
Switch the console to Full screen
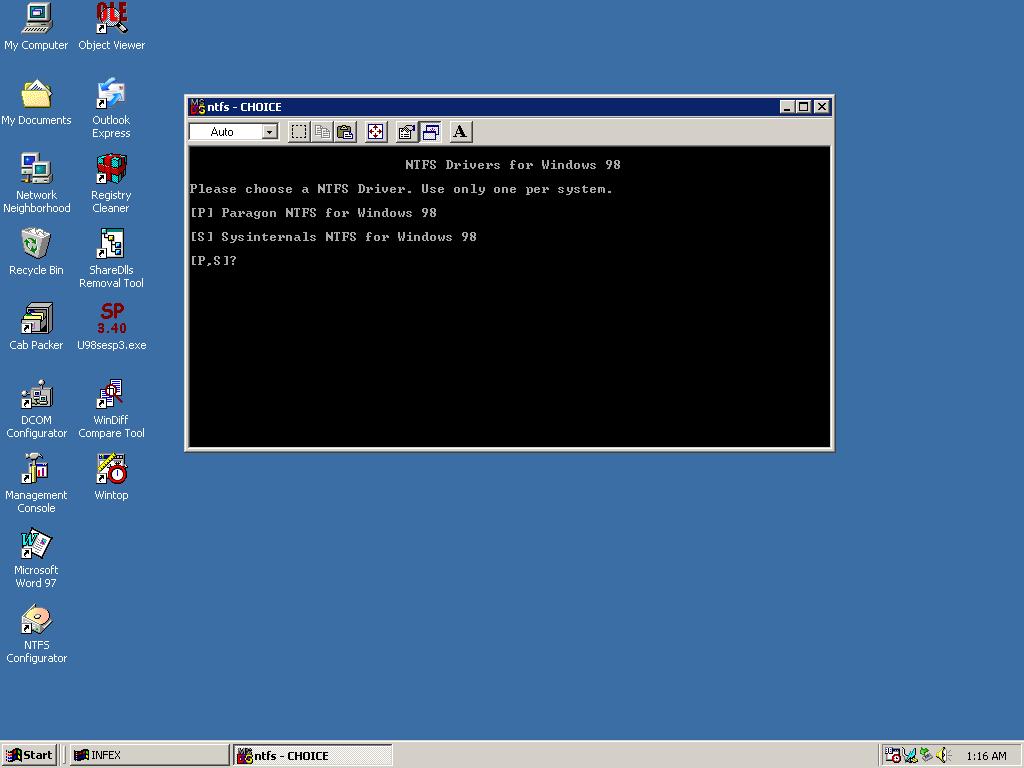pos(376,132)
